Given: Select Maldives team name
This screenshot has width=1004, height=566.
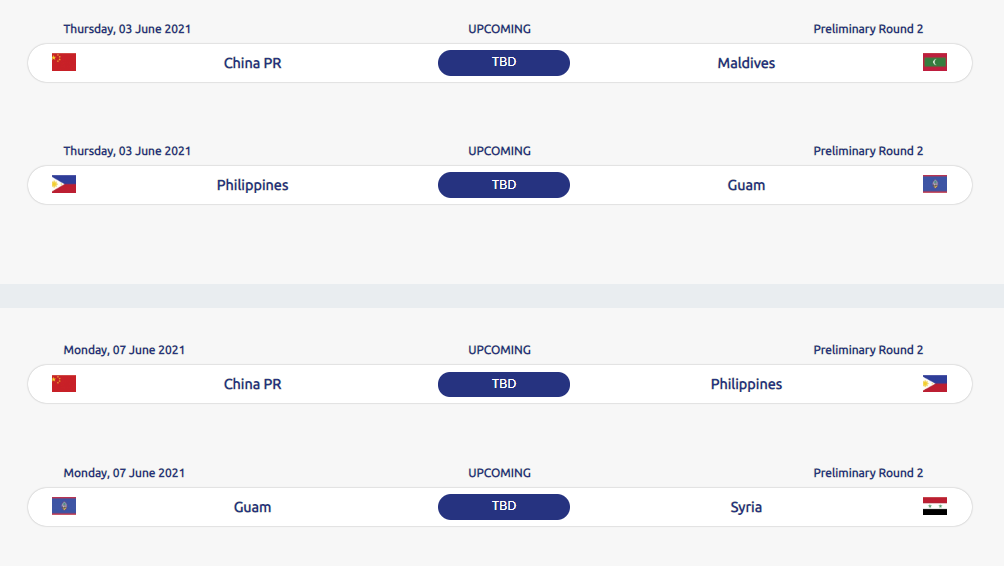Looking at the screenshot, I should (746, 63).
